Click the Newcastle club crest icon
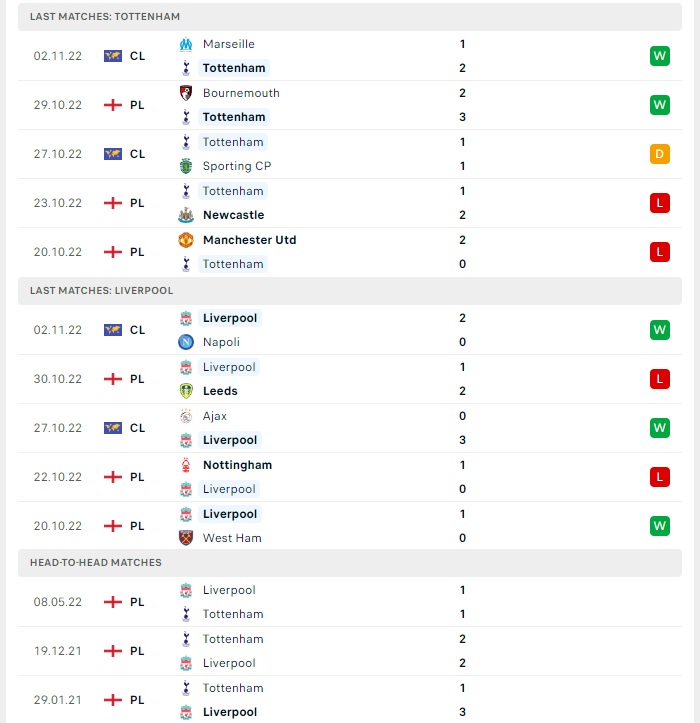Viewport: 700px width, 723px height. (x=186, y=215)
